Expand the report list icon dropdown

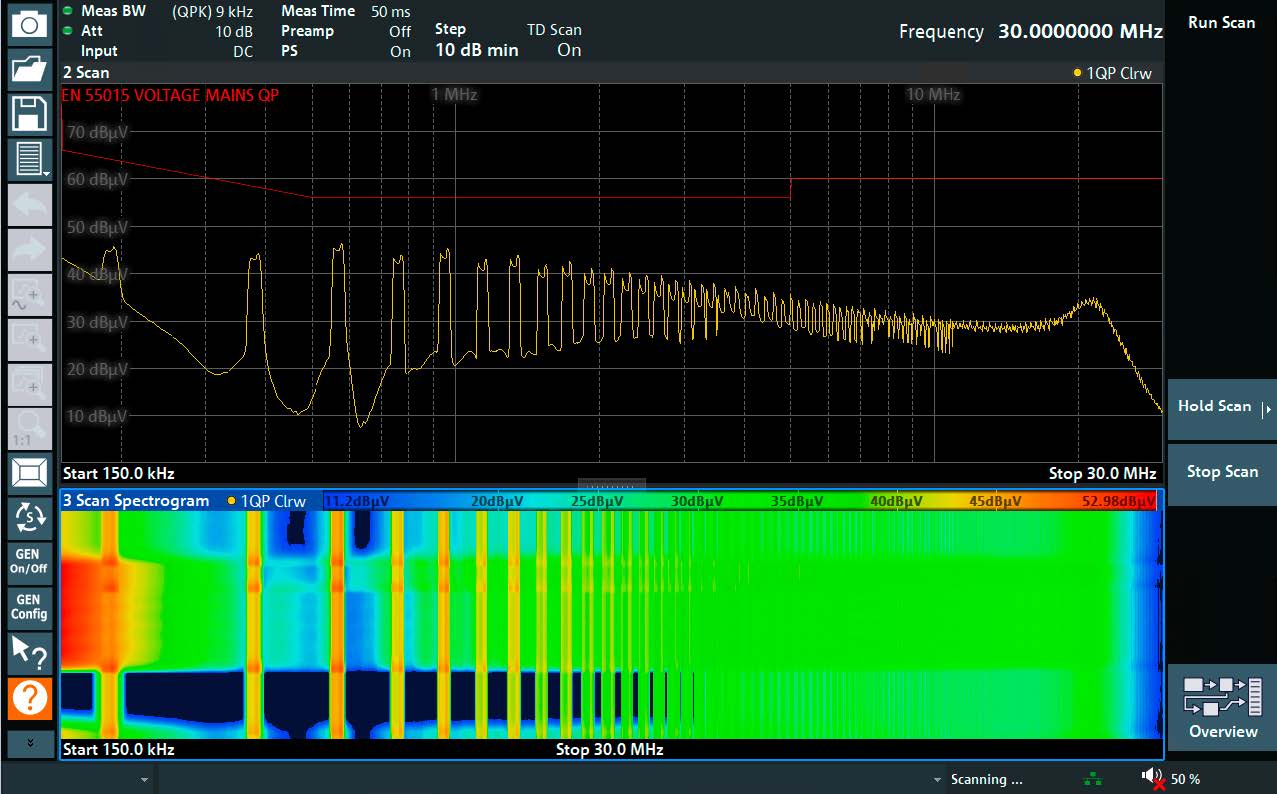(30, 160)
